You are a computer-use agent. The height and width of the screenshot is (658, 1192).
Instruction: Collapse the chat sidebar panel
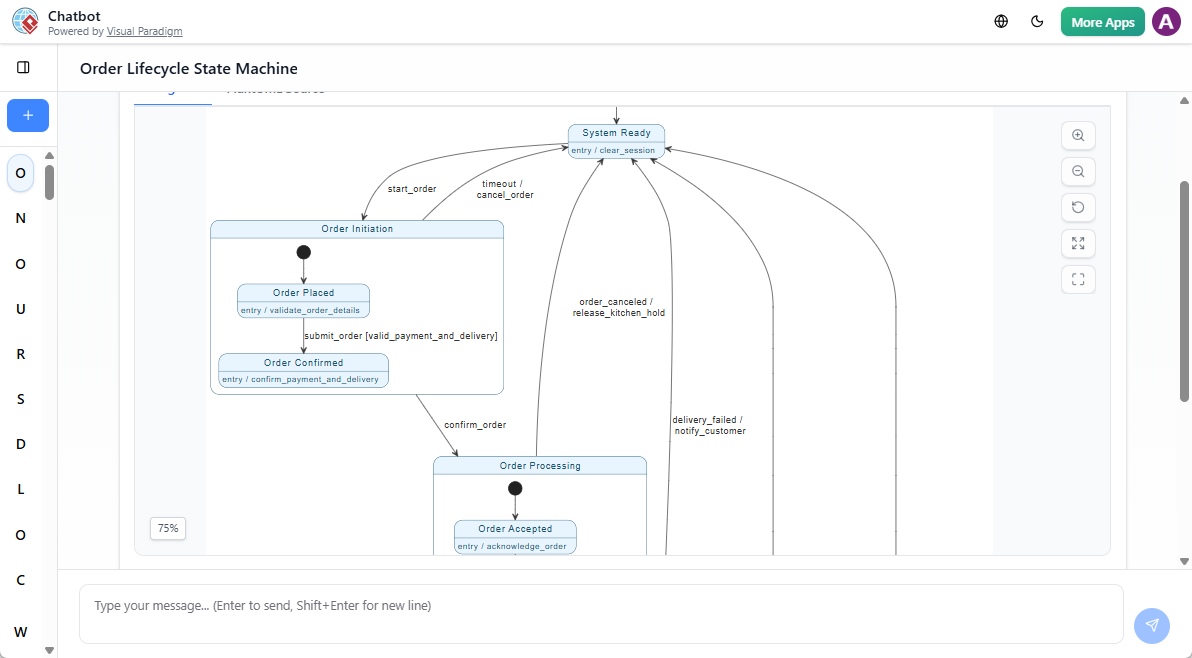(x=24, y=66)
